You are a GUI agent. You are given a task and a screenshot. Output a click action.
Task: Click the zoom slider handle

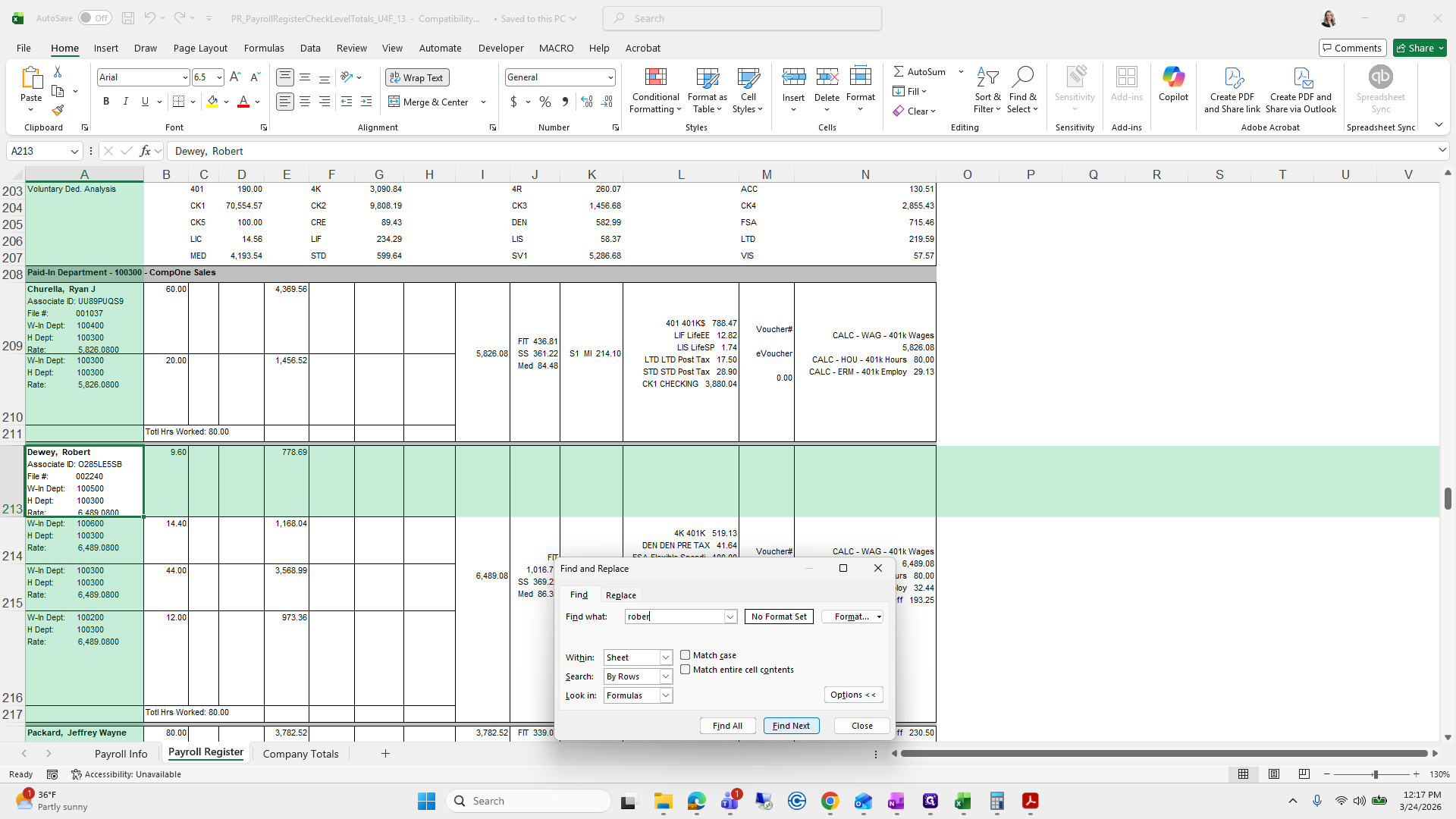[1375, 774]
